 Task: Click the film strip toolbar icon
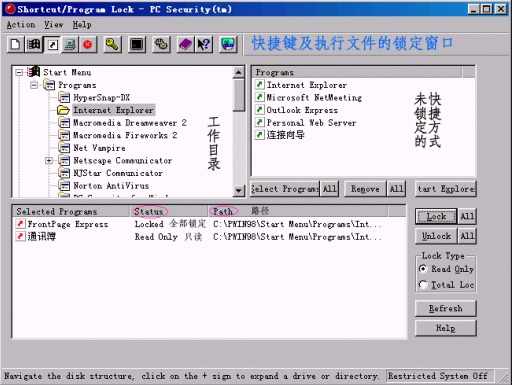point(33,44)
